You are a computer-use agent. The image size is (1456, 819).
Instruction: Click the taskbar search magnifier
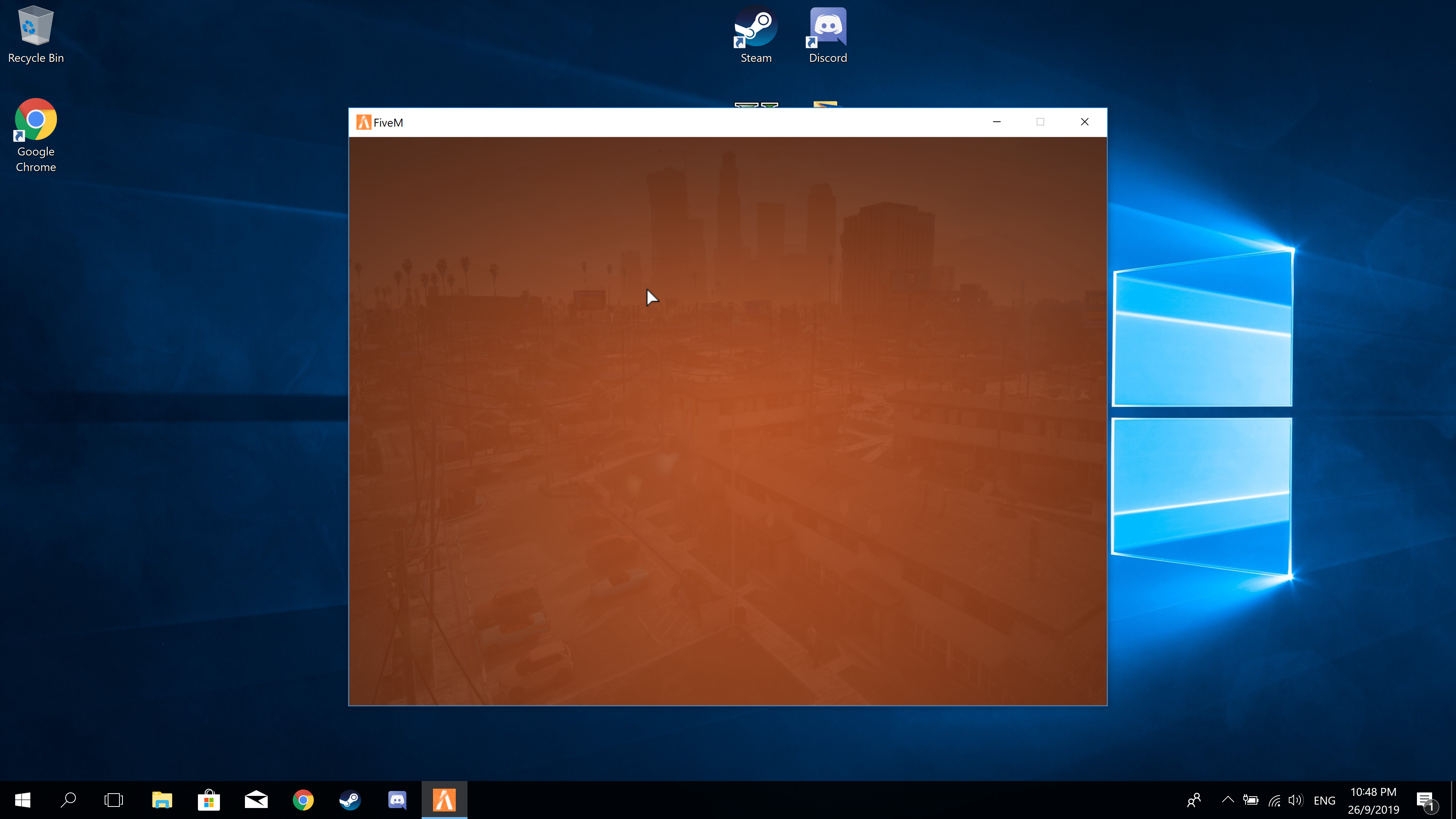point(68,800)
